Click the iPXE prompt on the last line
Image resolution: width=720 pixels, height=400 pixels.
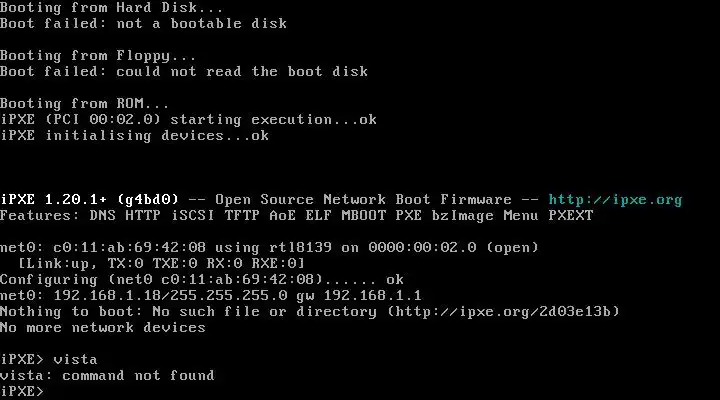click(x=22, y=391)
